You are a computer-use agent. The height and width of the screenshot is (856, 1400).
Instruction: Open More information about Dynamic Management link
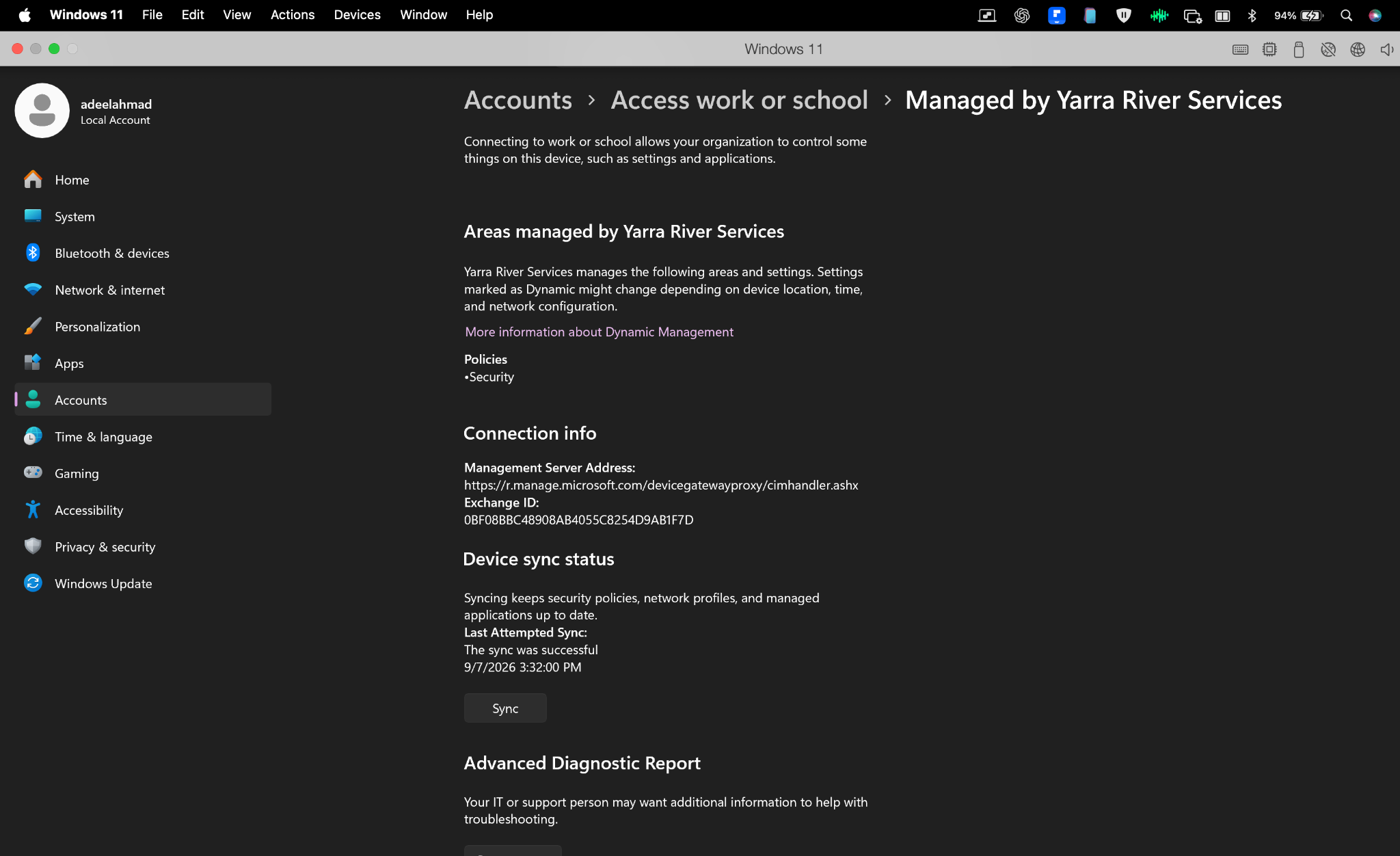[x=599, y=332]
